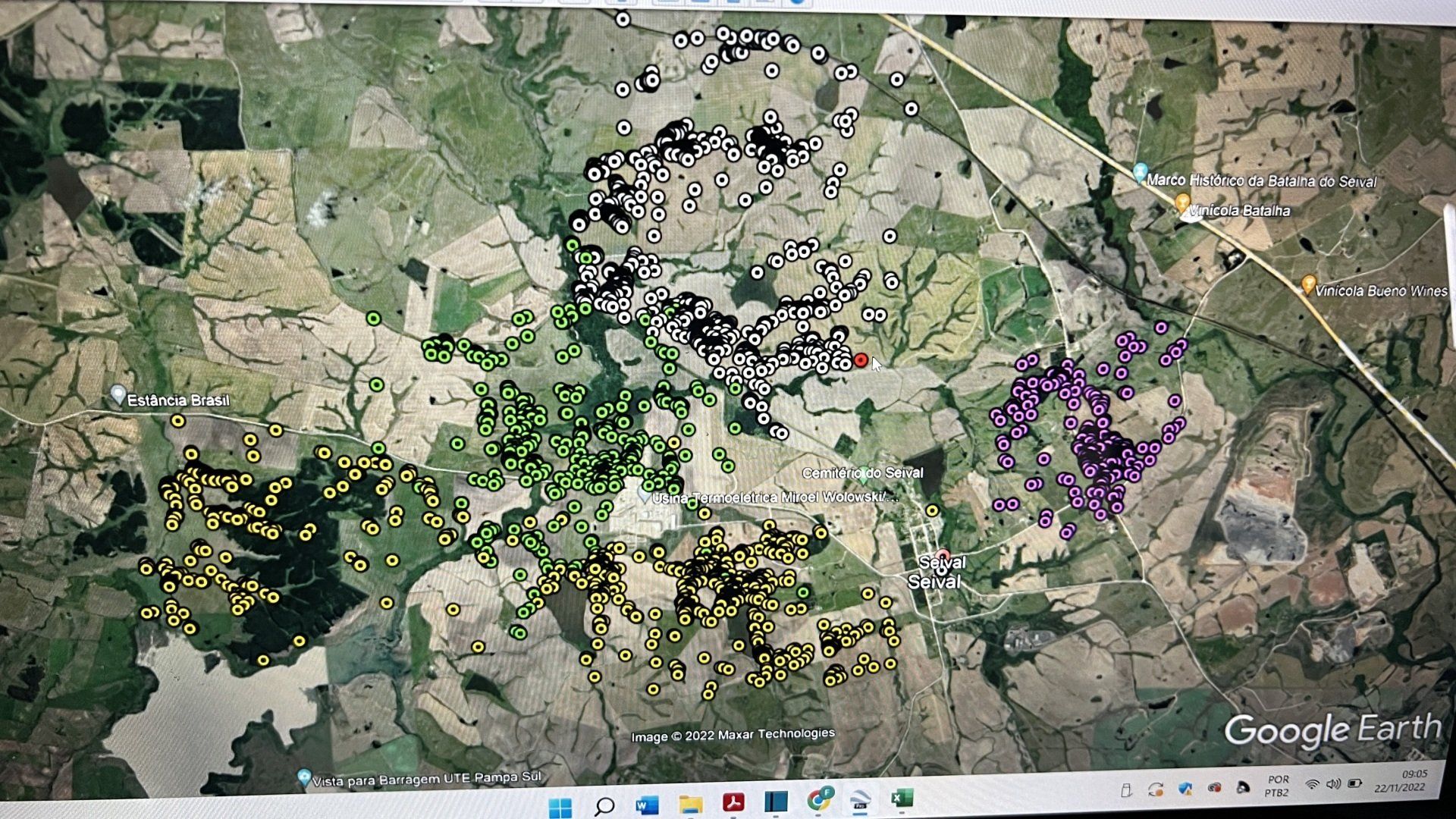Open clock and date 09:05 panel

(x=1401, y=780)
